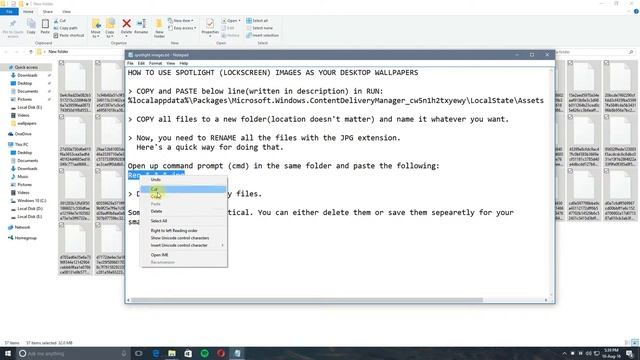Open the Windows Start button
The image size is (640, 360).
coord(7,353)
